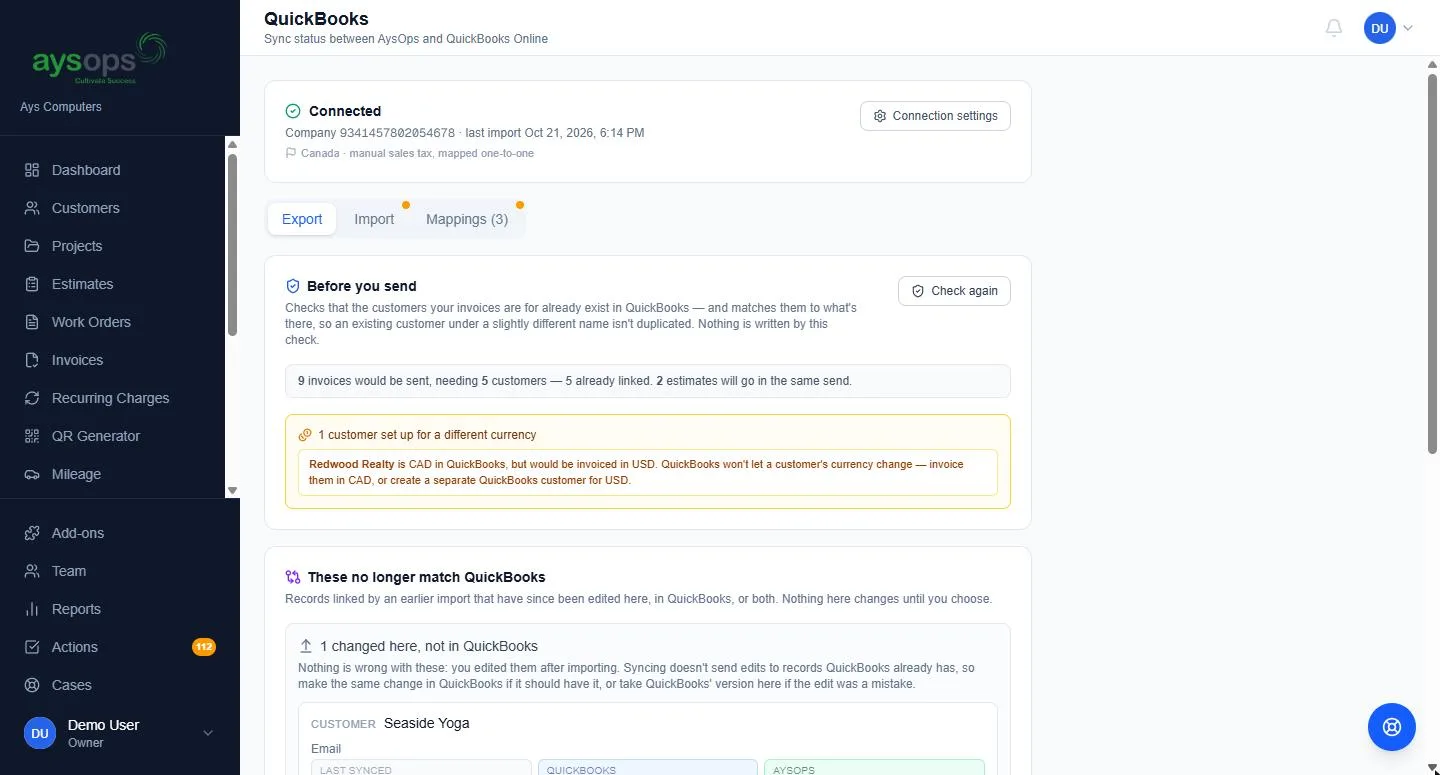Open the blue help lifebuoy button
This screenshot has width=1440, height=775.
coord(1392,727)
